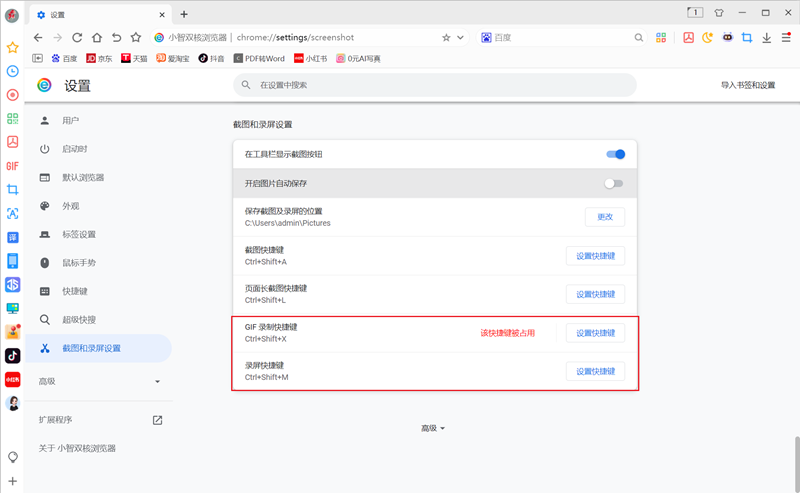Open 标签设置 settings section

(98, 234)
